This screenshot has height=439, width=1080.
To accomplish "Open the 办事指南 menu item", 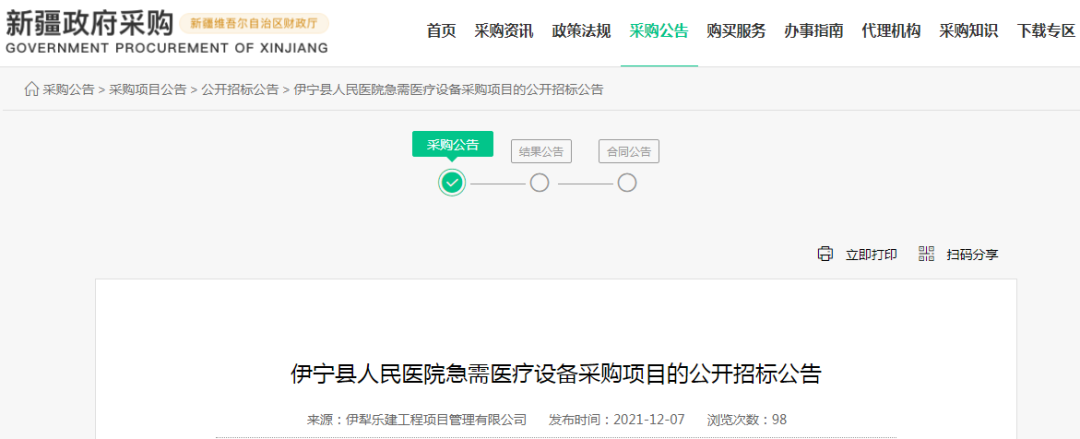I will (x=813, y=31).
